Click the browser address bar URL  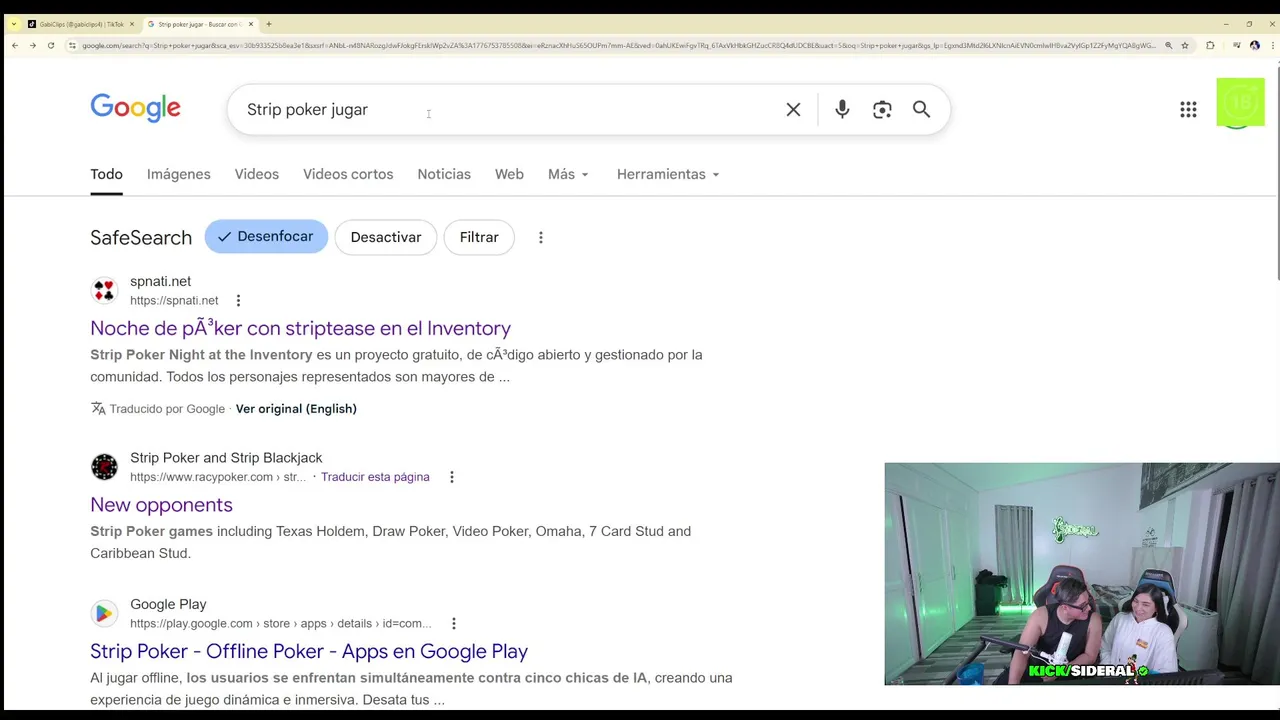pos(618,45)
